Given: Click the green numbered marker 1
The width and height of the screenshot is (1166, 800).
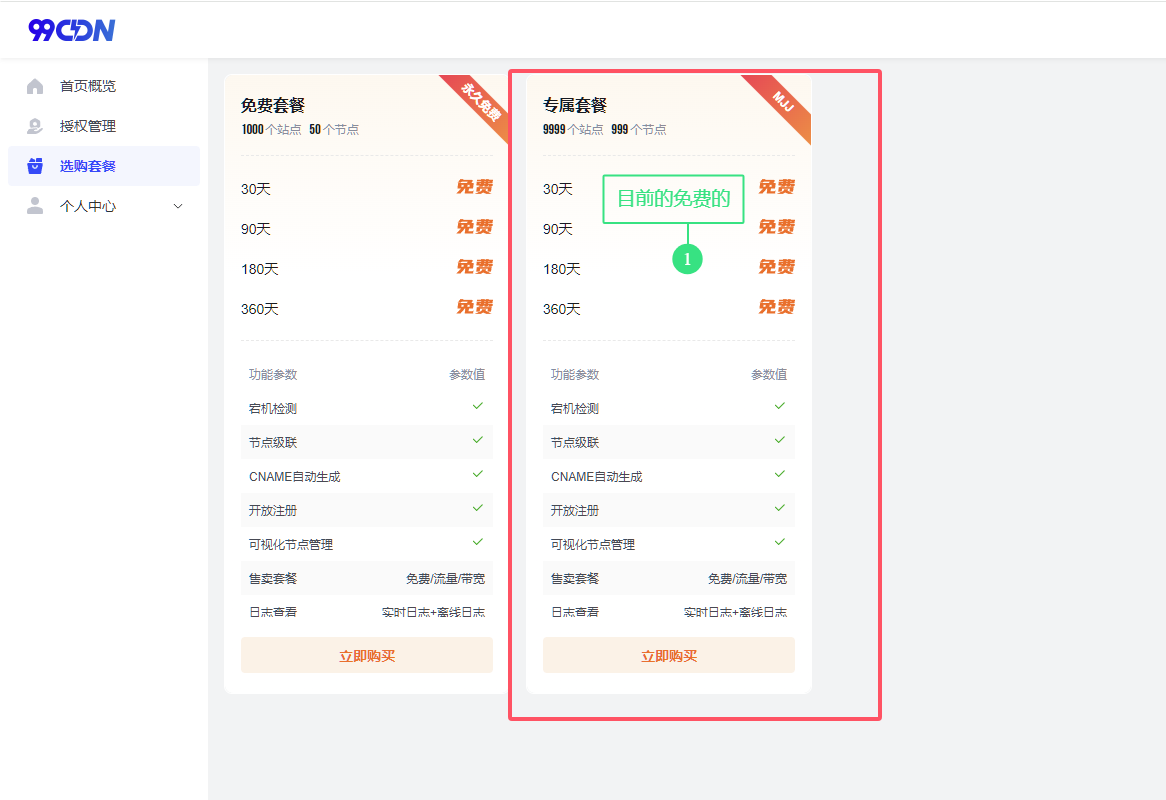Looking at the screenshot, I should coord(688,258).
